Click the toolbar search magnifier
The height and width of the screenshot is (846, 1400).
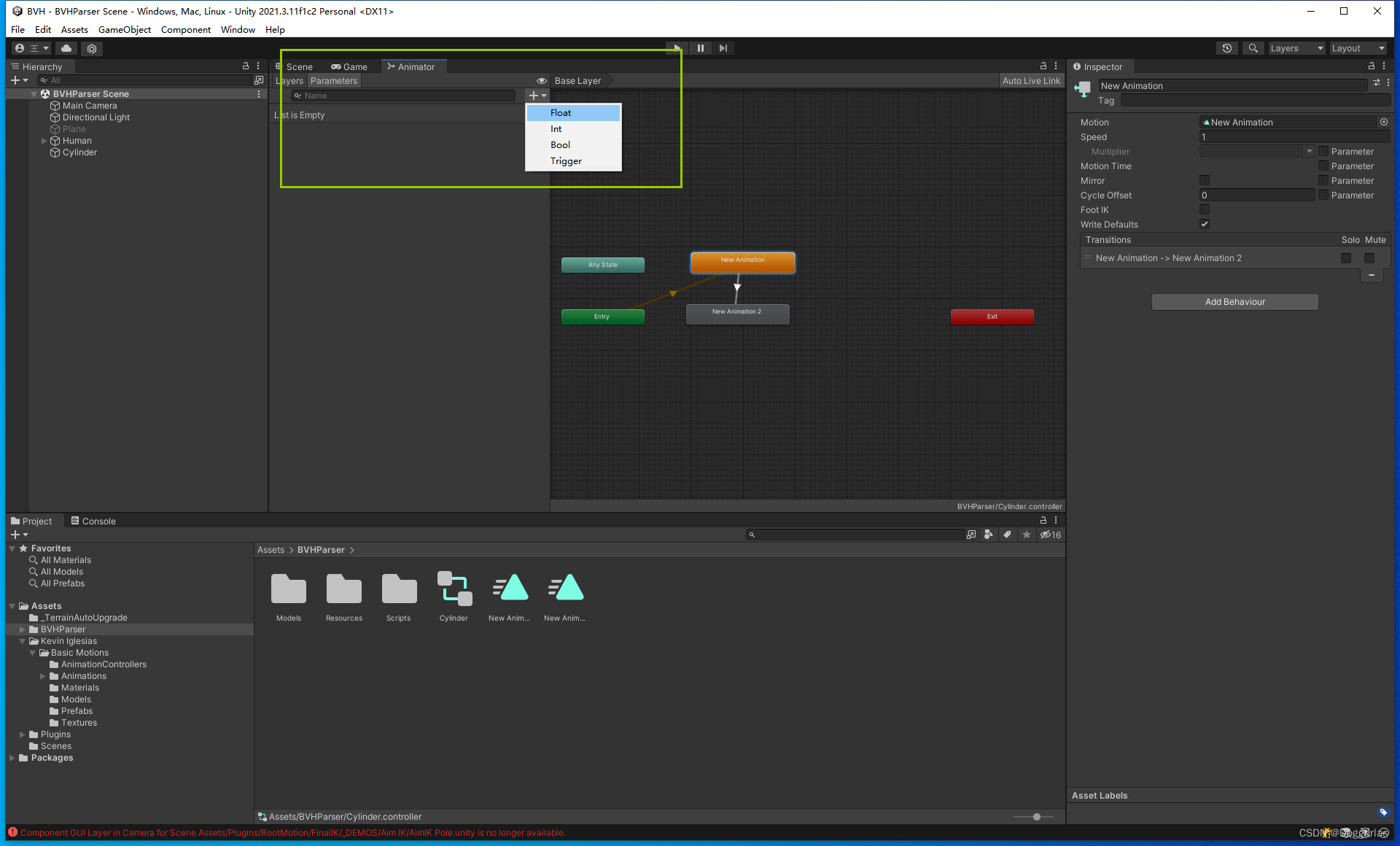coord(1253,48)
